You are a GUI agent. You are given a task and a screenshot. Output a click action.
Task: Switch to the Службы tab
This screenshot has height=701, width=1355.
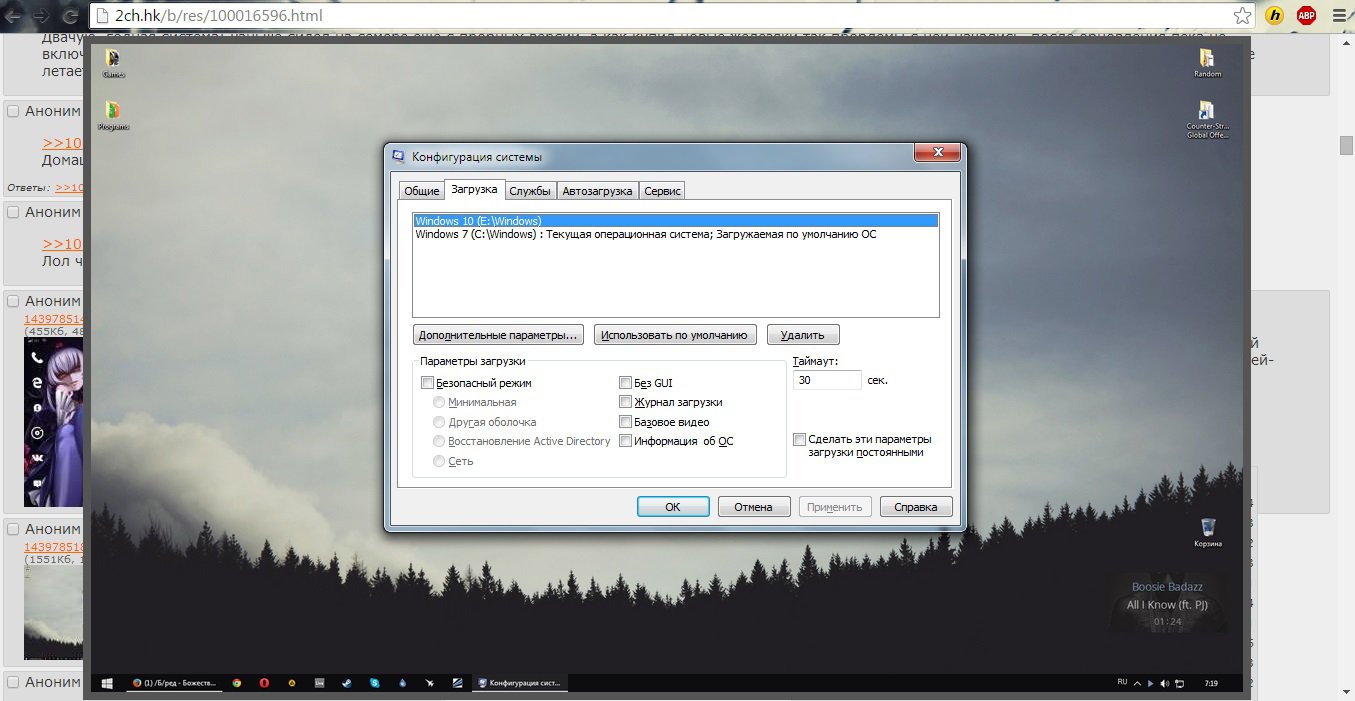pyautogui.click(x=530, y=191)
